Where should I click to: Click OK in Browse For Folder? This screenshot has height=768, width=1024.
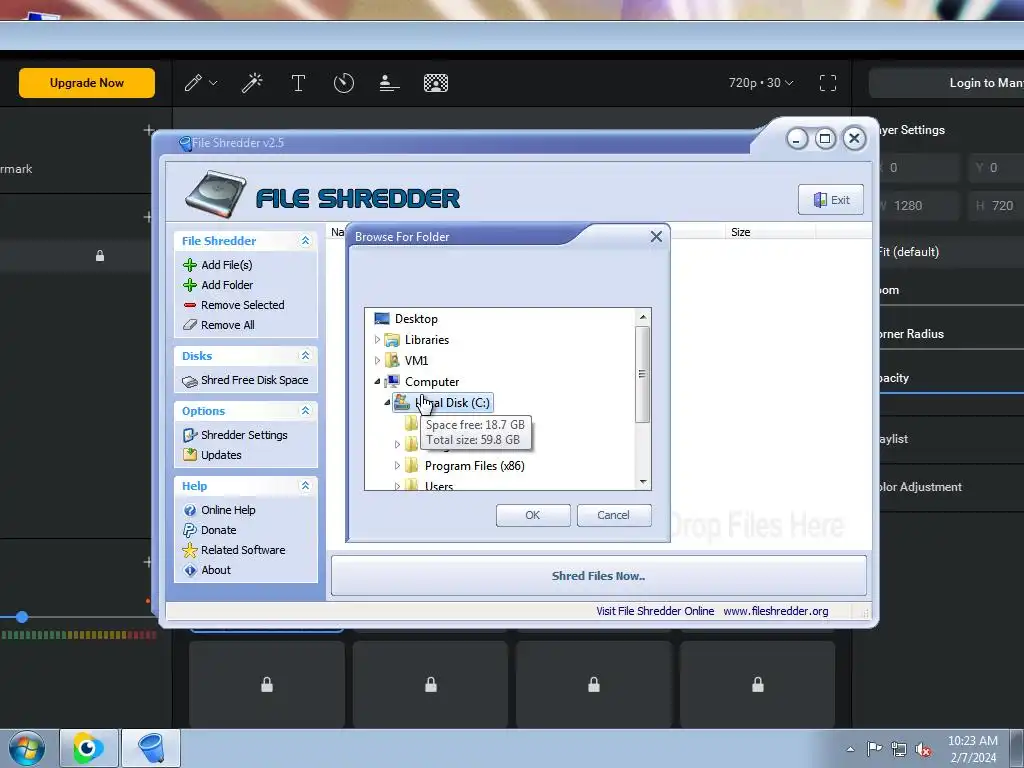pyautogui.click(x=533, y=515)
